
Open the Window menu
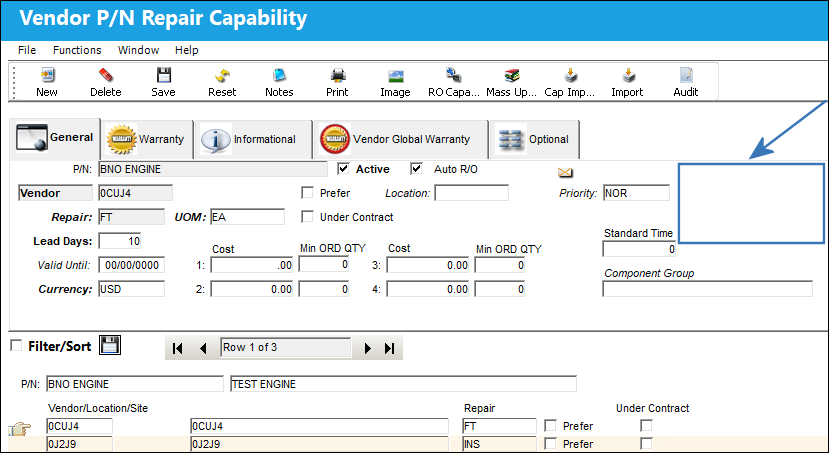click(x=139, y=50)
